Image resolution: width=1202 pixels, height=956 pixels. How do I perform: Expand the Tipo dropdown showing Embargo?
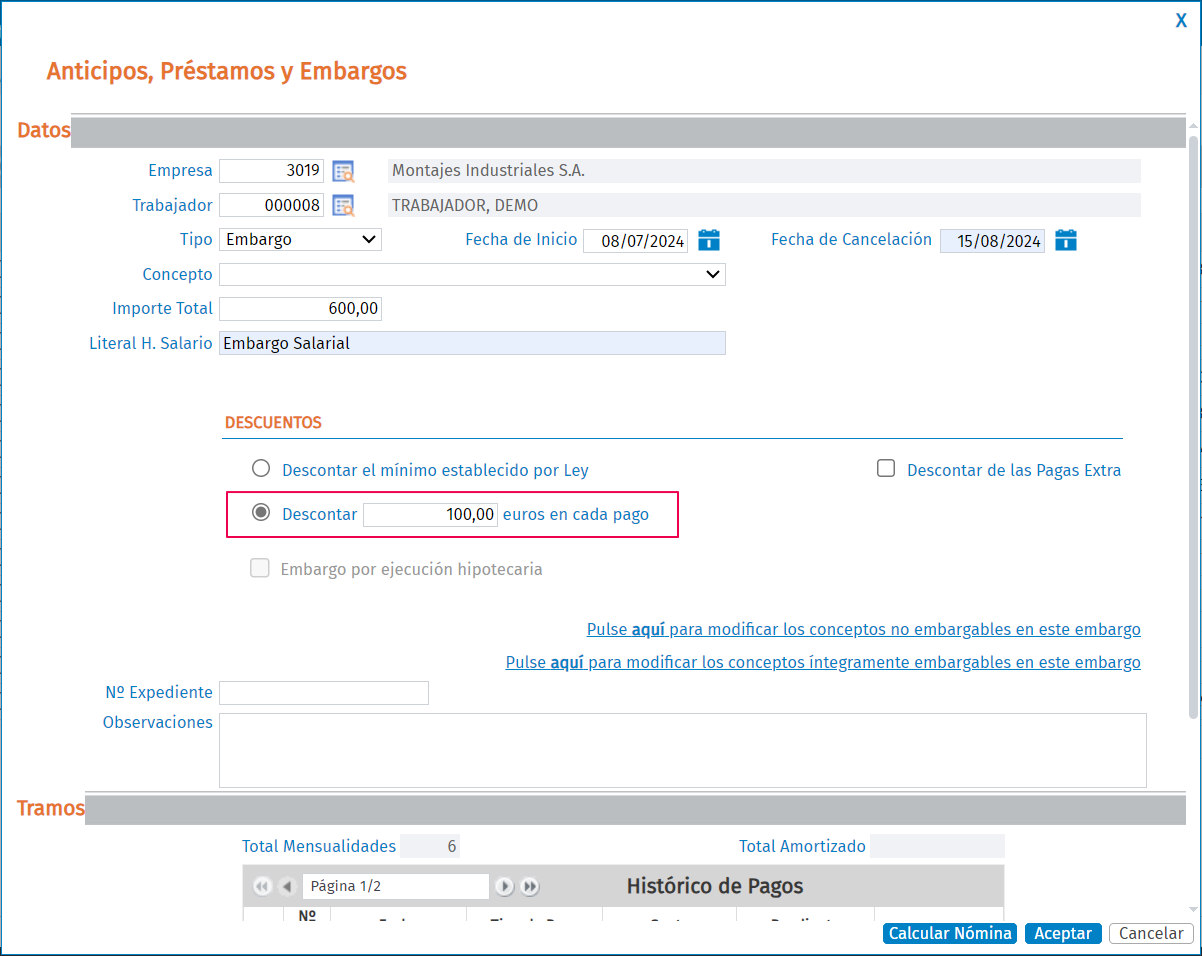300,240
